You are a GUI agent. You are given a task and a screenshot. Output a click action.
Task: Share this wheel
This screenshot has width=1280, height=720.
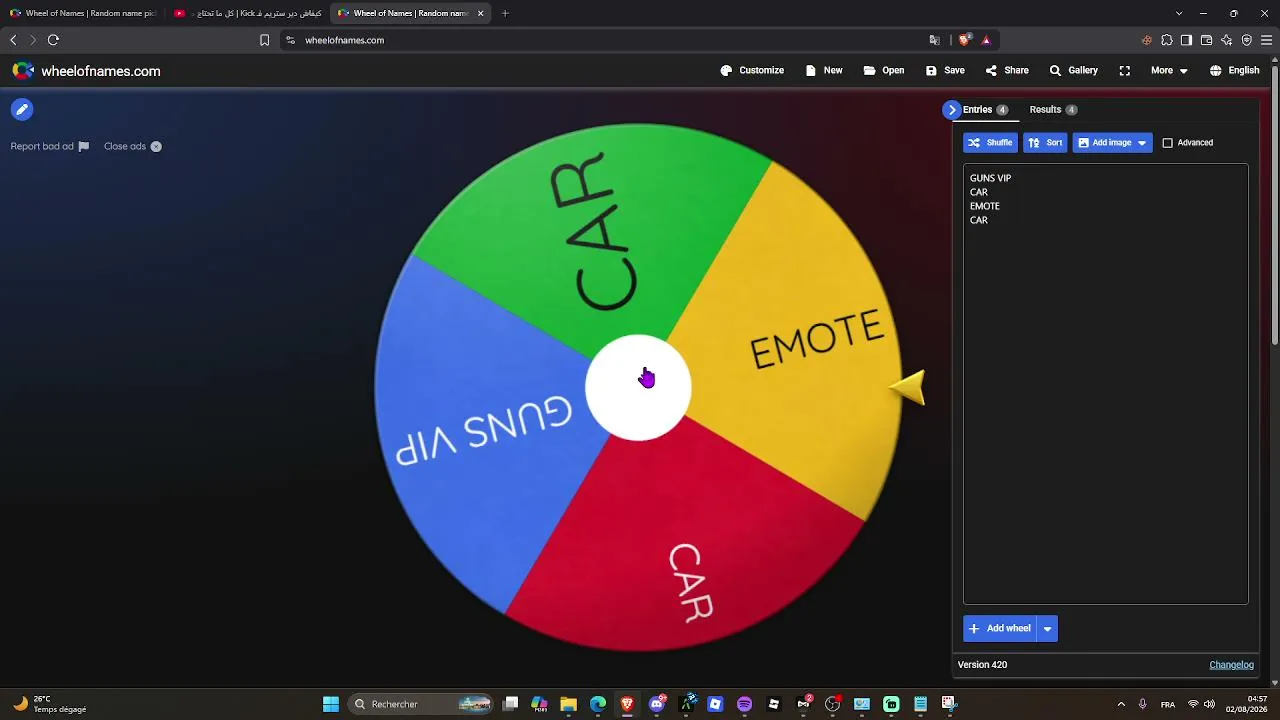pos(1007,71)
